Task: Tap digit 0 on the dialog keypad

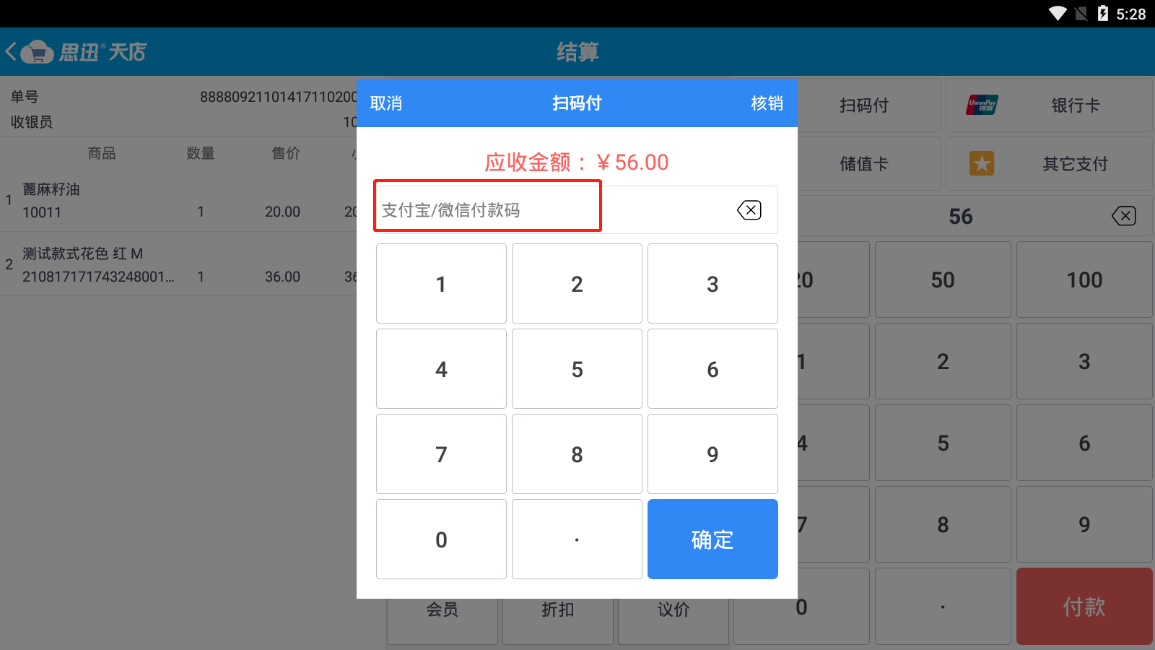Action: (x=441, y=539)
